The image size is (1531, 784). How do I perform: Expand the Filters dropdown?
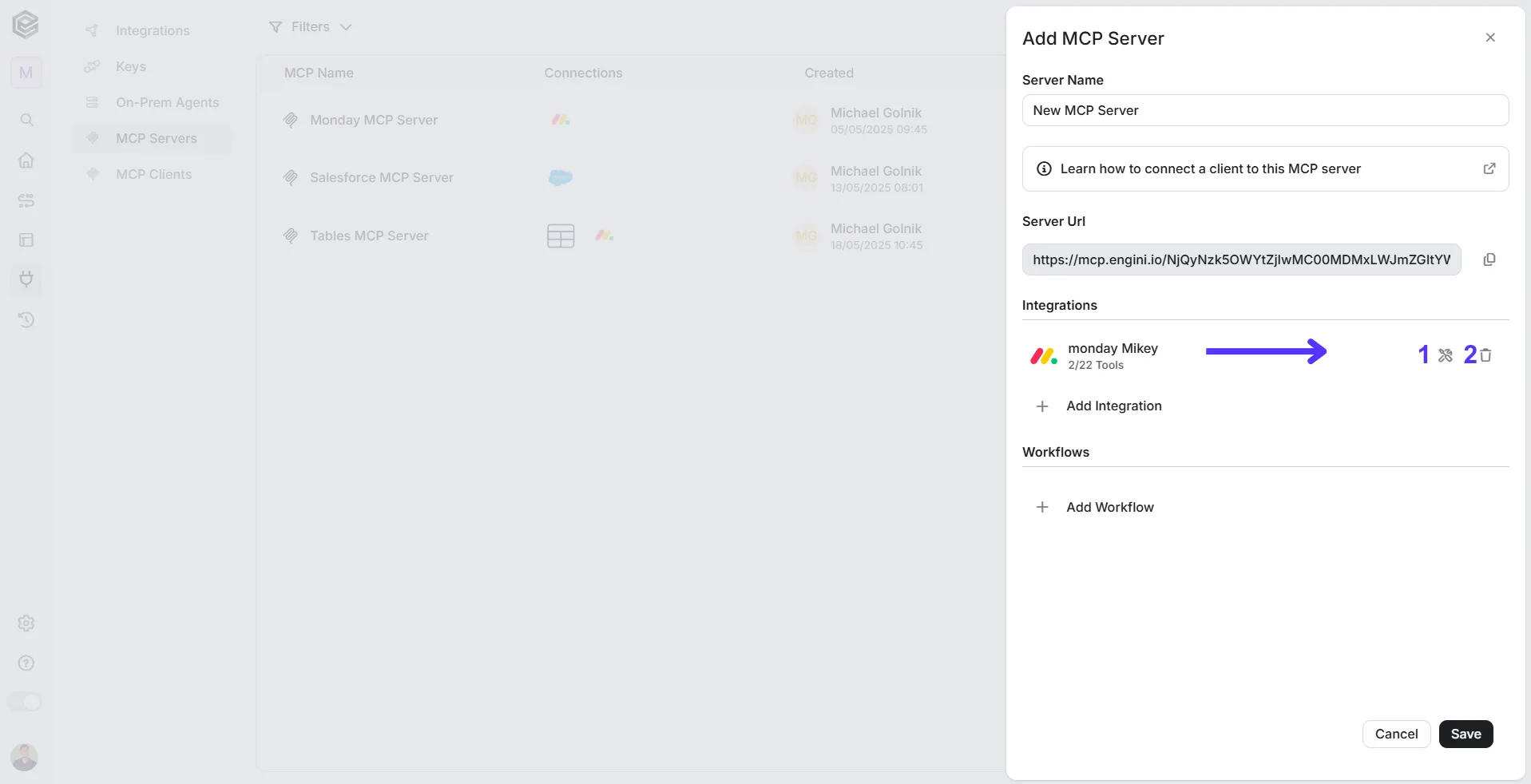310,27
